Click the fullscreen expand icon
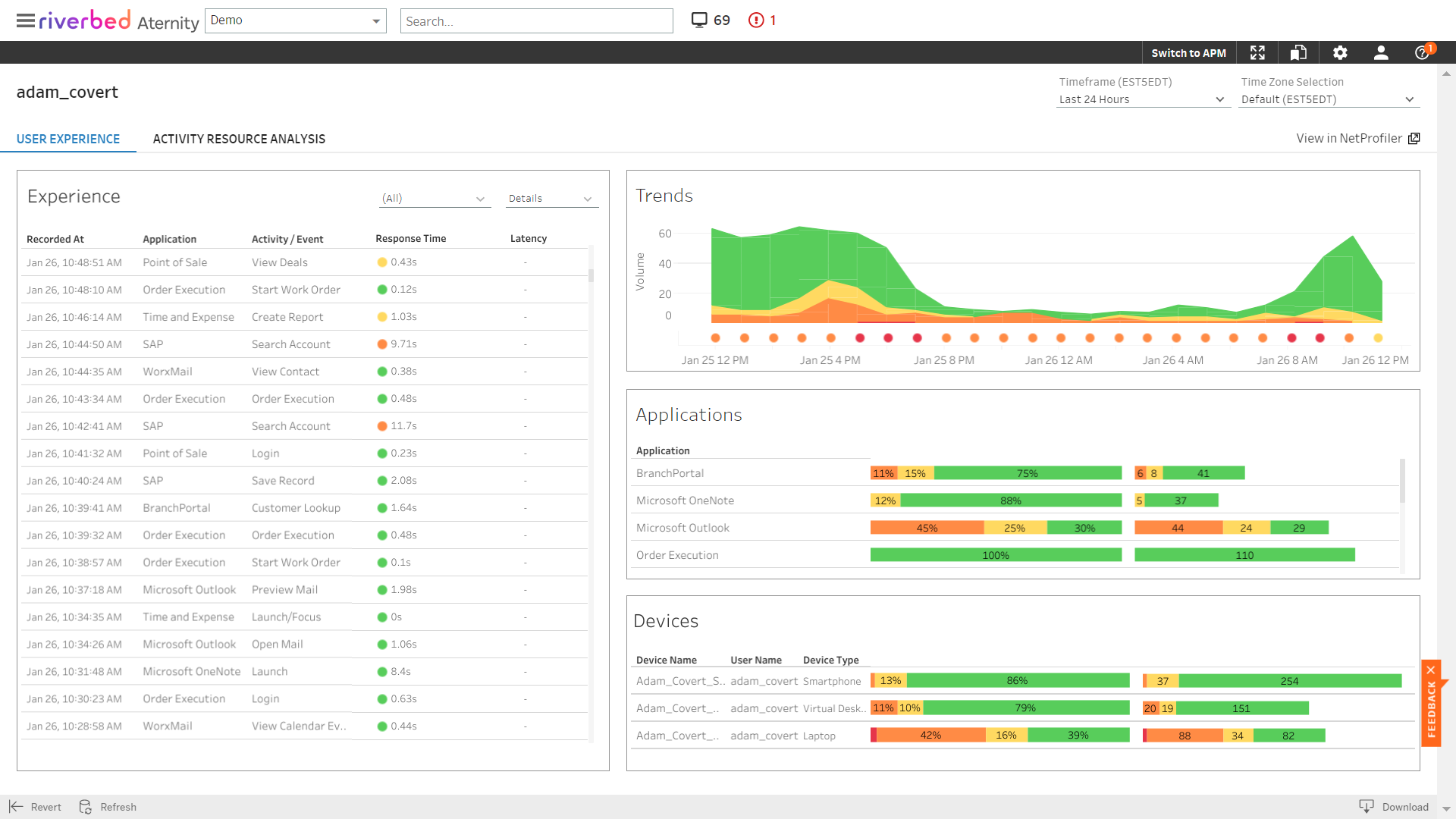The height and width of the screenshot is (819, 1456). point(1259,52)
